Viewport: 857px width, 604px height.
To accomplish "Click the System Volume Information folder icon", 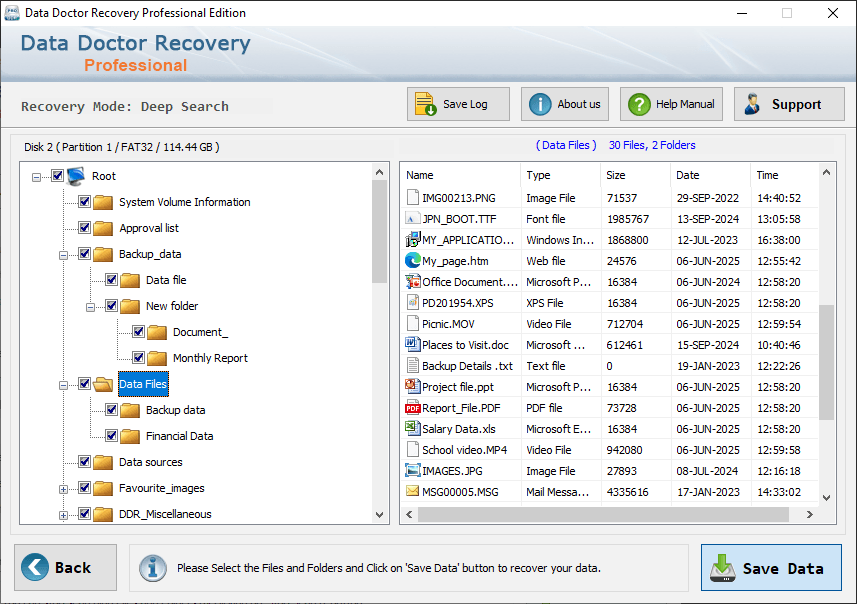I will click(x=103, y=202).
